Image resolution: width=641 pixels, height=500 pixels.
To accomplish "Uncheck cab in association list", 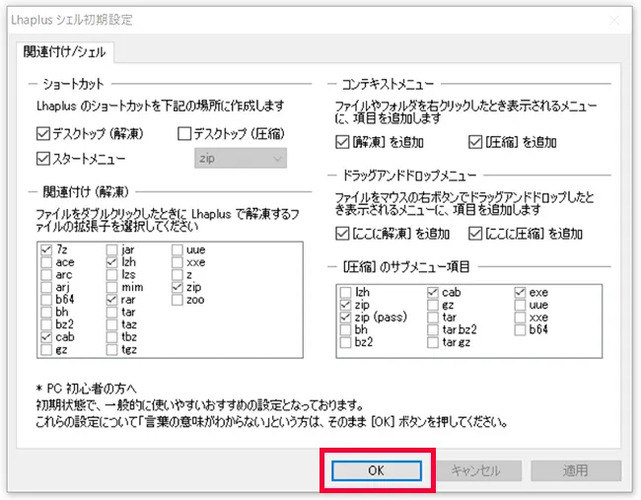I will [x=46, y=337].
